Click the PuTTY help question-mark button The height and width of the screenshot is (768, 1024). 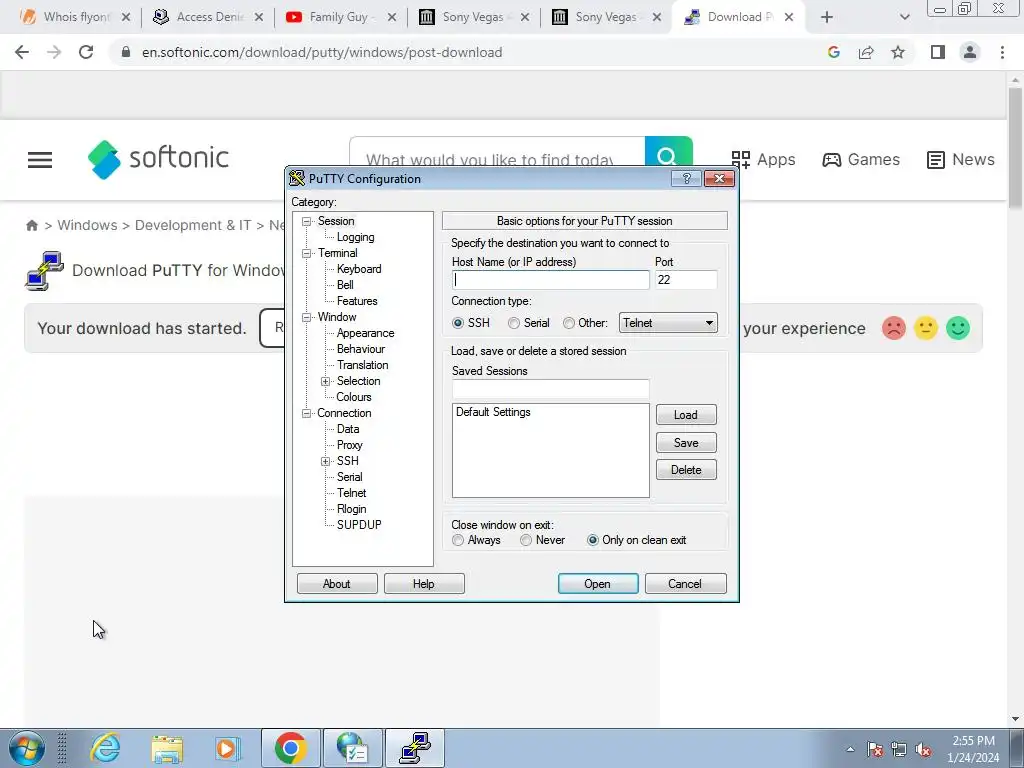686,178
